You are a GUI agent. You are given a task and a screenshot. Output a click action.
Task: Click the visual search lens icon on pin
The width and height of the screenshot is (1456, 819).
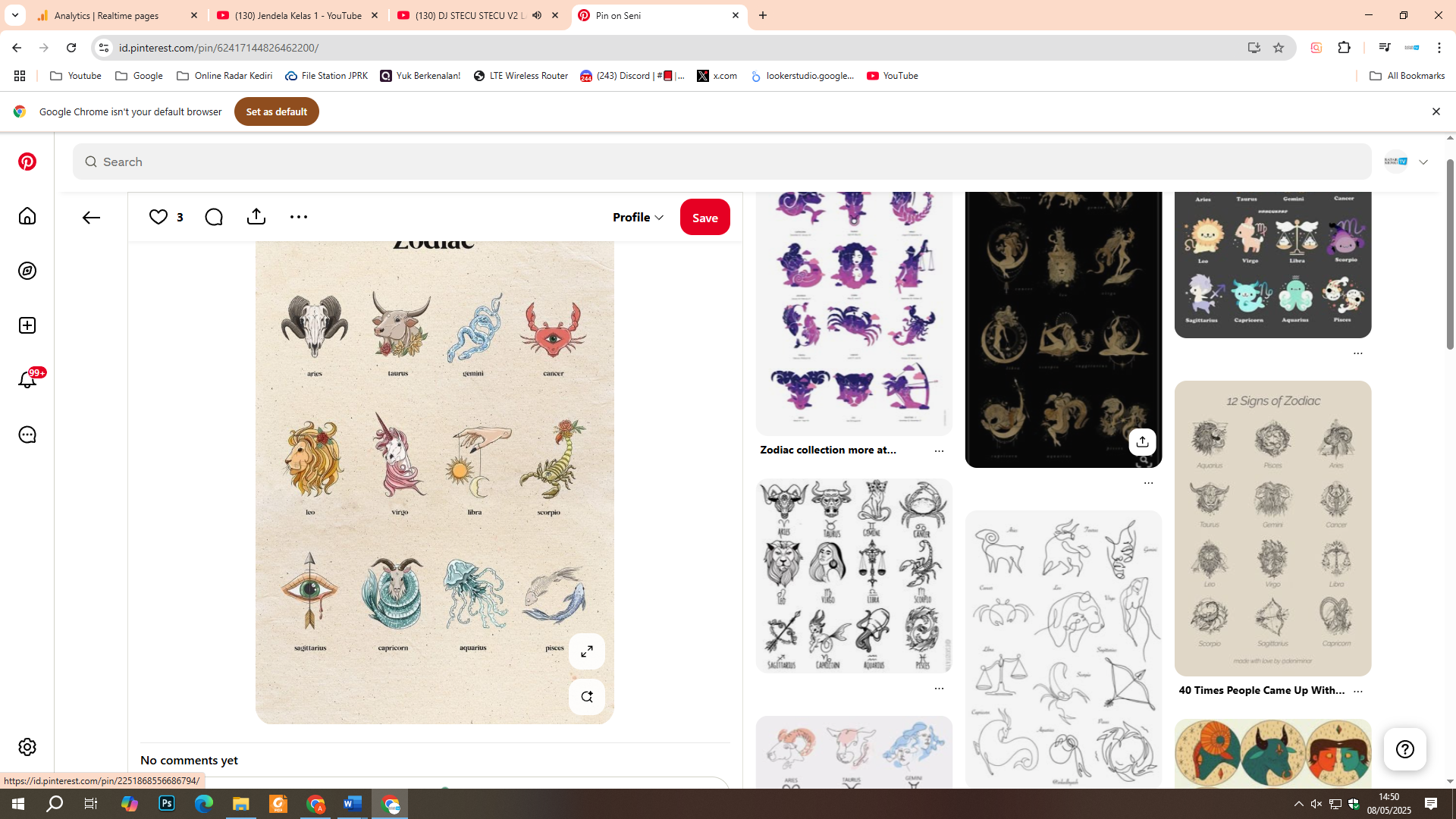(x=586, y=697)
